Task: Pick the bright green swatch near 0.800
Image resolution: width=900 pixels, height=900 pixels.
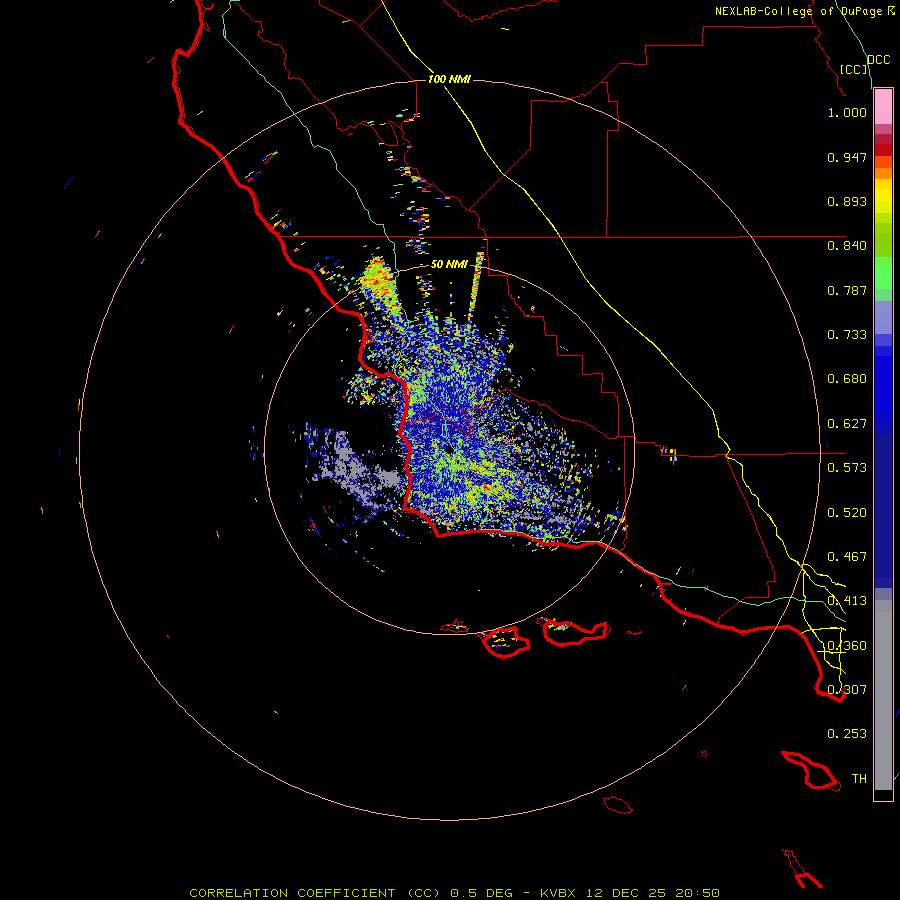Action: [883, 273]
